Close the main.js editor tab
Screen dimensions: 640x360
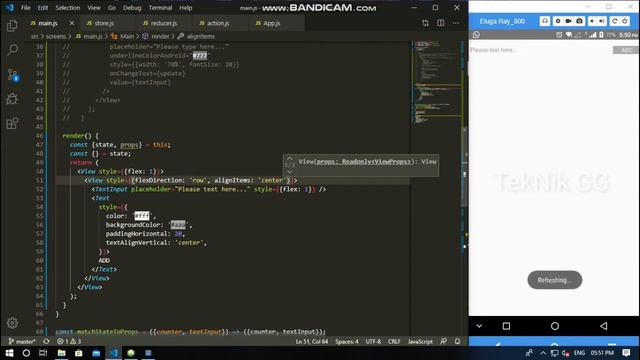click(72, 23)
